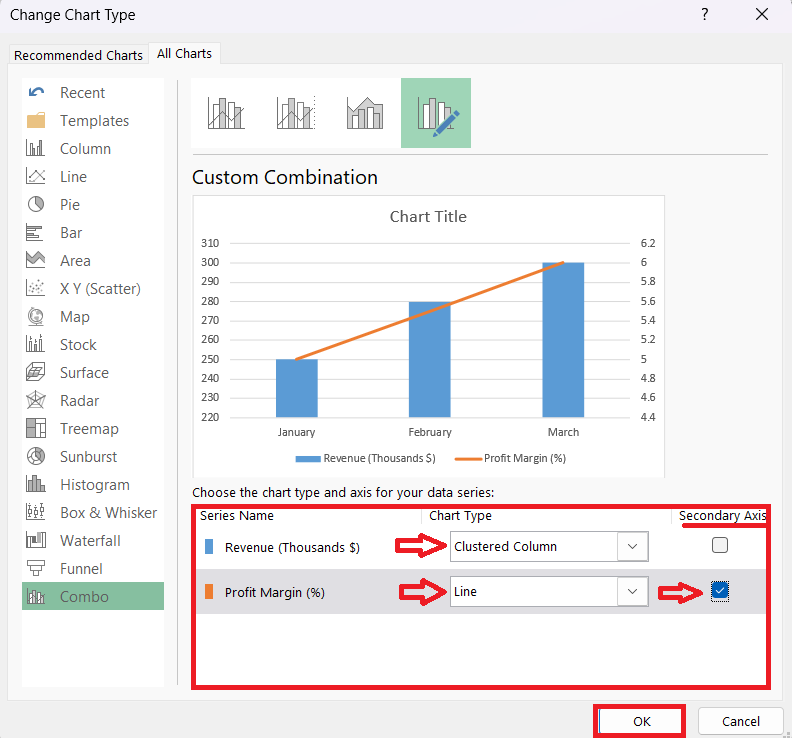Choose the Sunburst chart icon
The image size is (792, 738).
click(36, 456)
